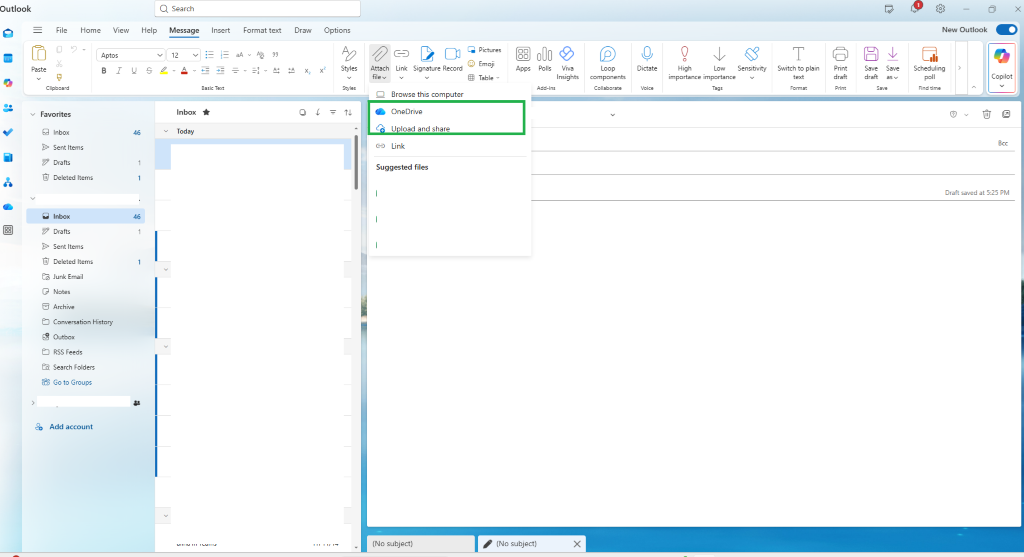This screenshot has width=1024, height=557.
Task: Open settings gear in title bar
Action: point(940,8)
